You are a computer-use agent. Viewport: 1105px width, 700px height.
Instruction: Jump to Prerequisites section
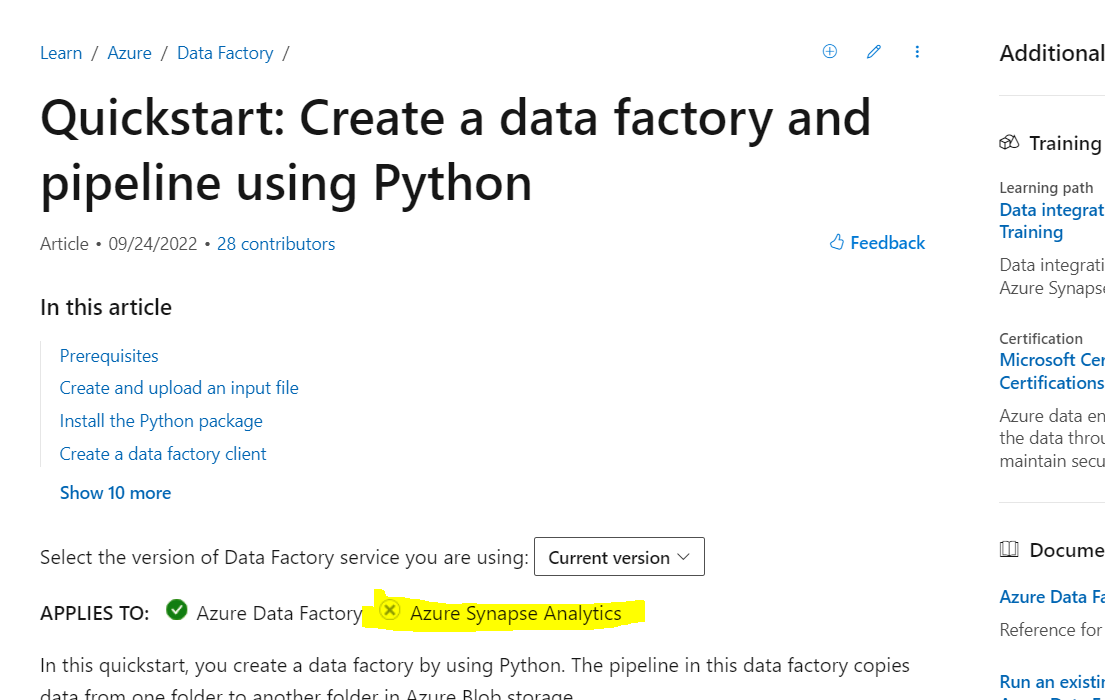(x=109, y=356)
